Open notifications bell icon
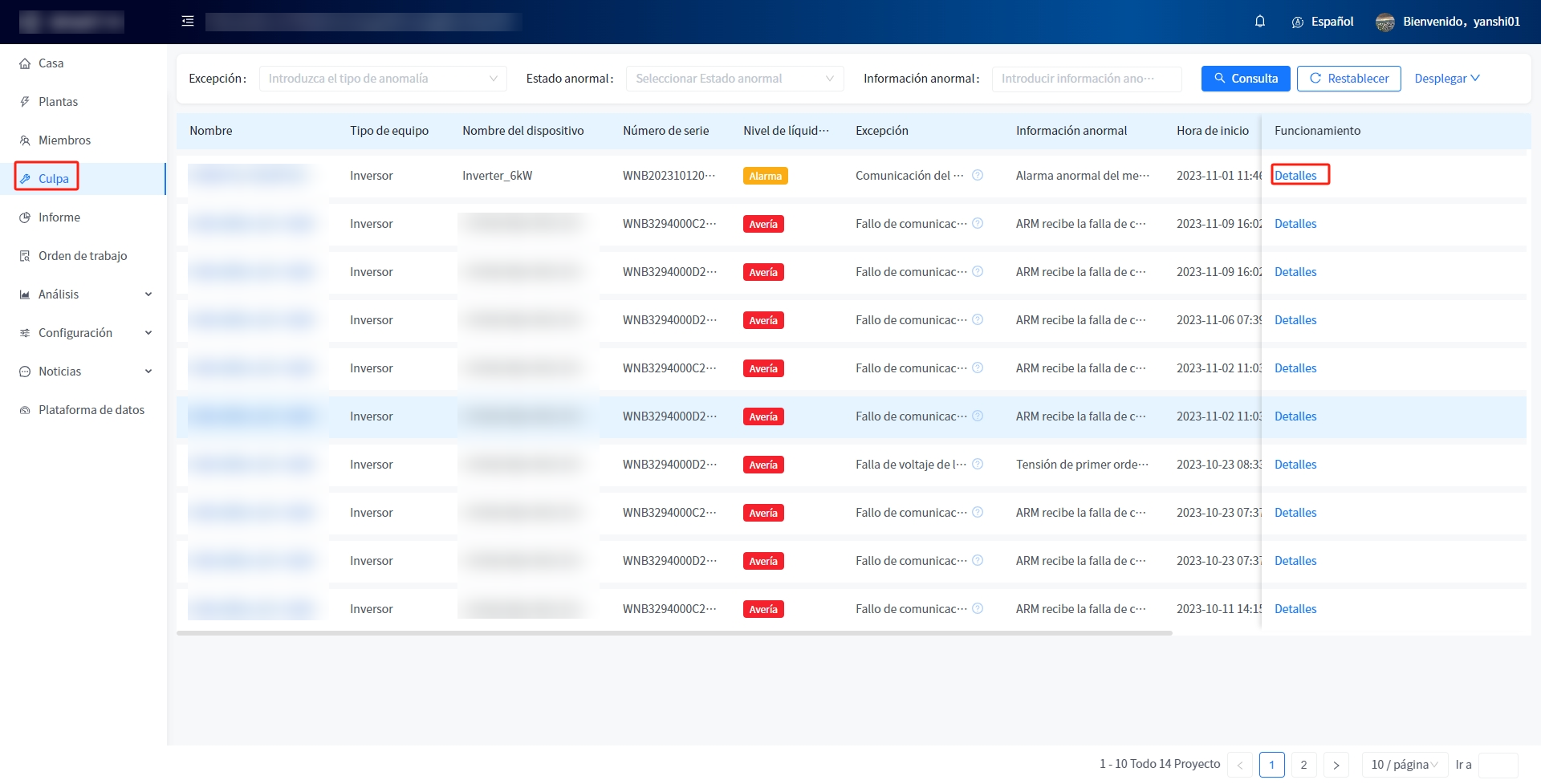 [x=1260, y=22]
